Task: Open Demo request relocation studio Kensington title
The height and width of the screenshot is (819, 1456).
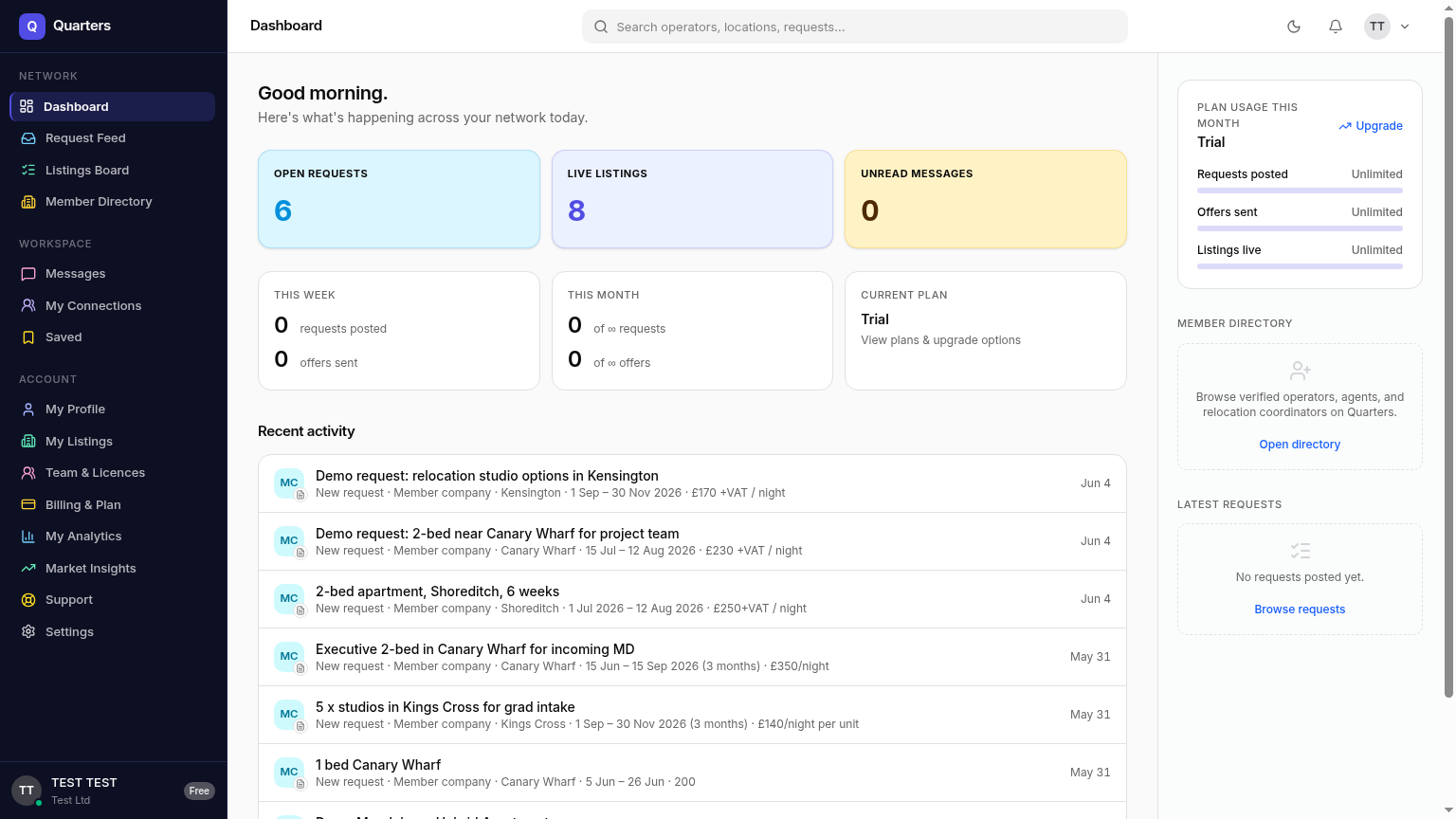Action: (487, 476)
